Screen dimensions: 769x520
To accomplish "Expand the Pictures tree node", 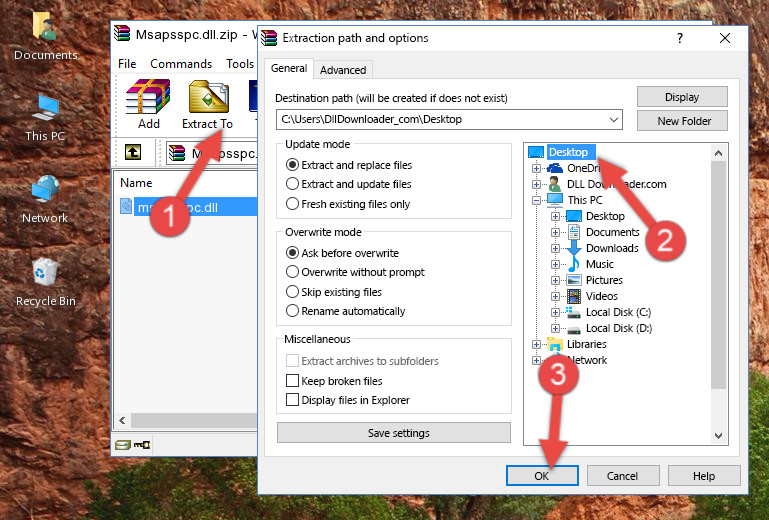I will pos(555,280).
